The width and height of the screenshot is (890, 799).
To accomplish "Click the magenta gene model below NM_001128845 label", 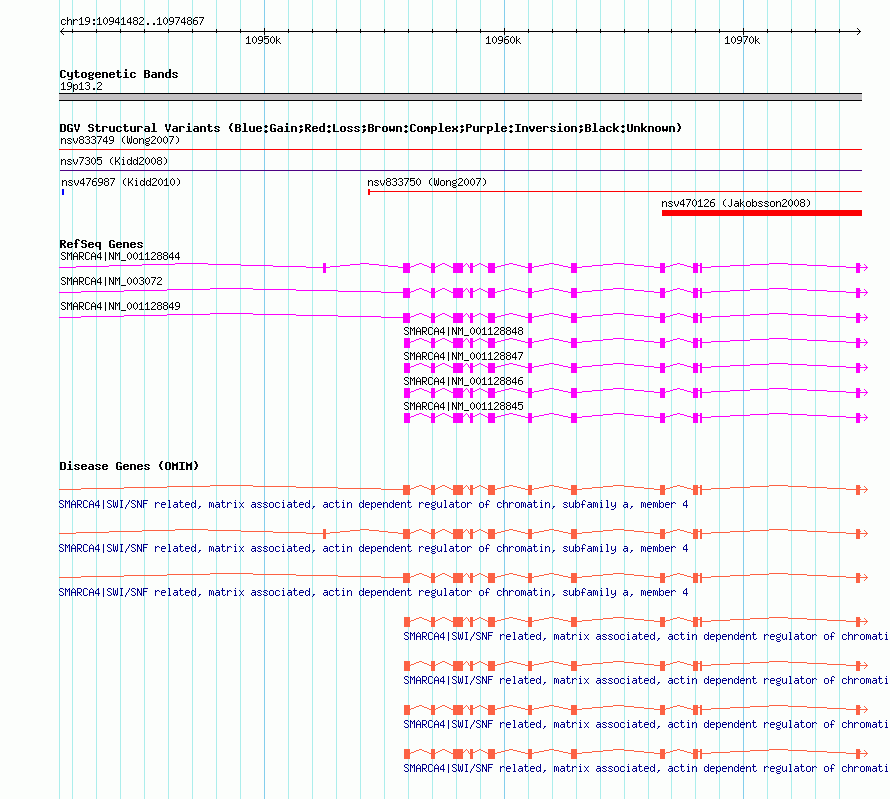I will coord(636,417).
